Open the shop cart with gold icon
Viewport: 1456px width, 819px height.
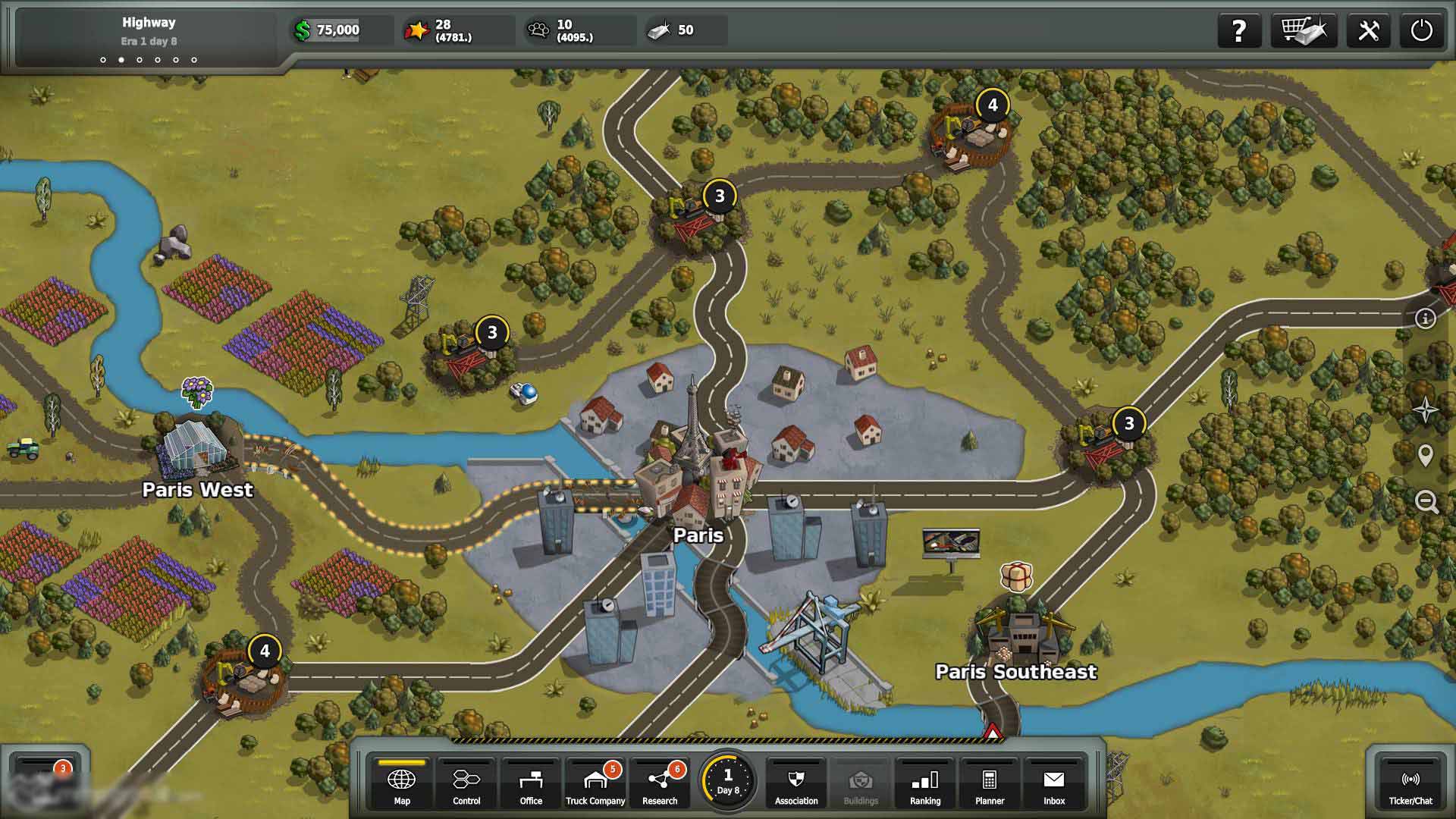1304,31
